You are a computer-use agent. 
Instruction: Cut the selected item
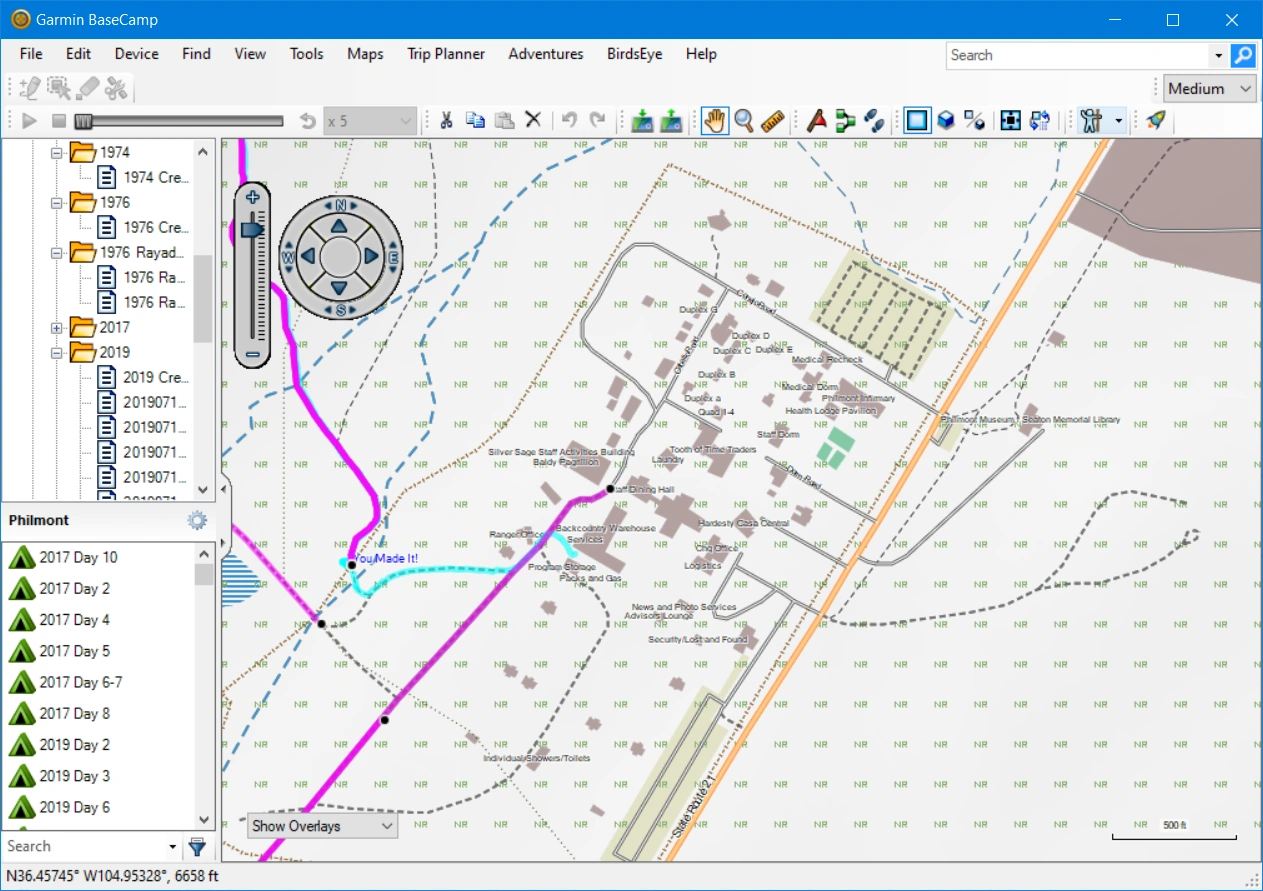[x=446, y=121]
